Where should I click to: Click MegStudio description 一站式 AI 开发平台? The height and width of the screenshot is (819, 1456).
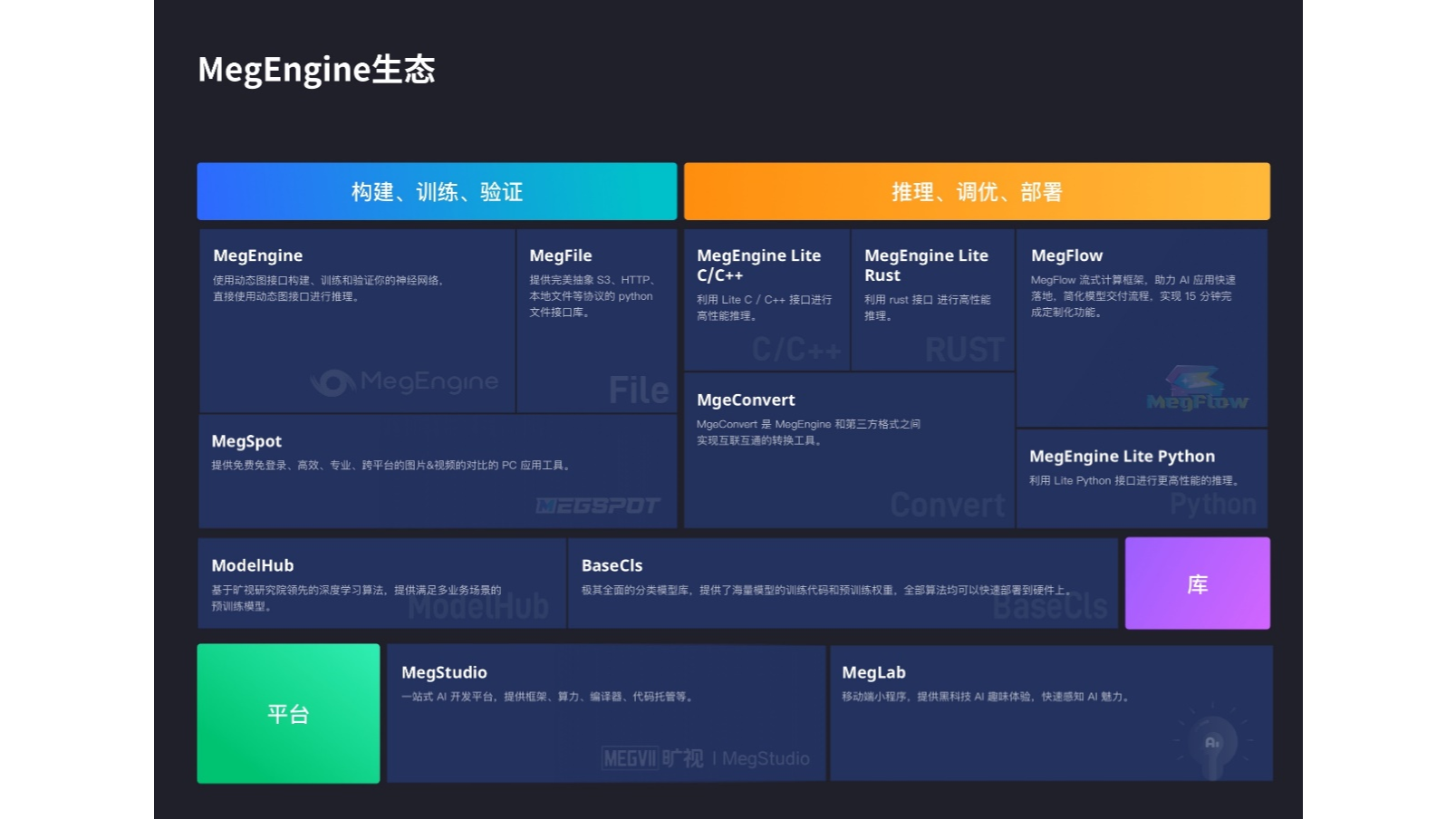[547, 697]
